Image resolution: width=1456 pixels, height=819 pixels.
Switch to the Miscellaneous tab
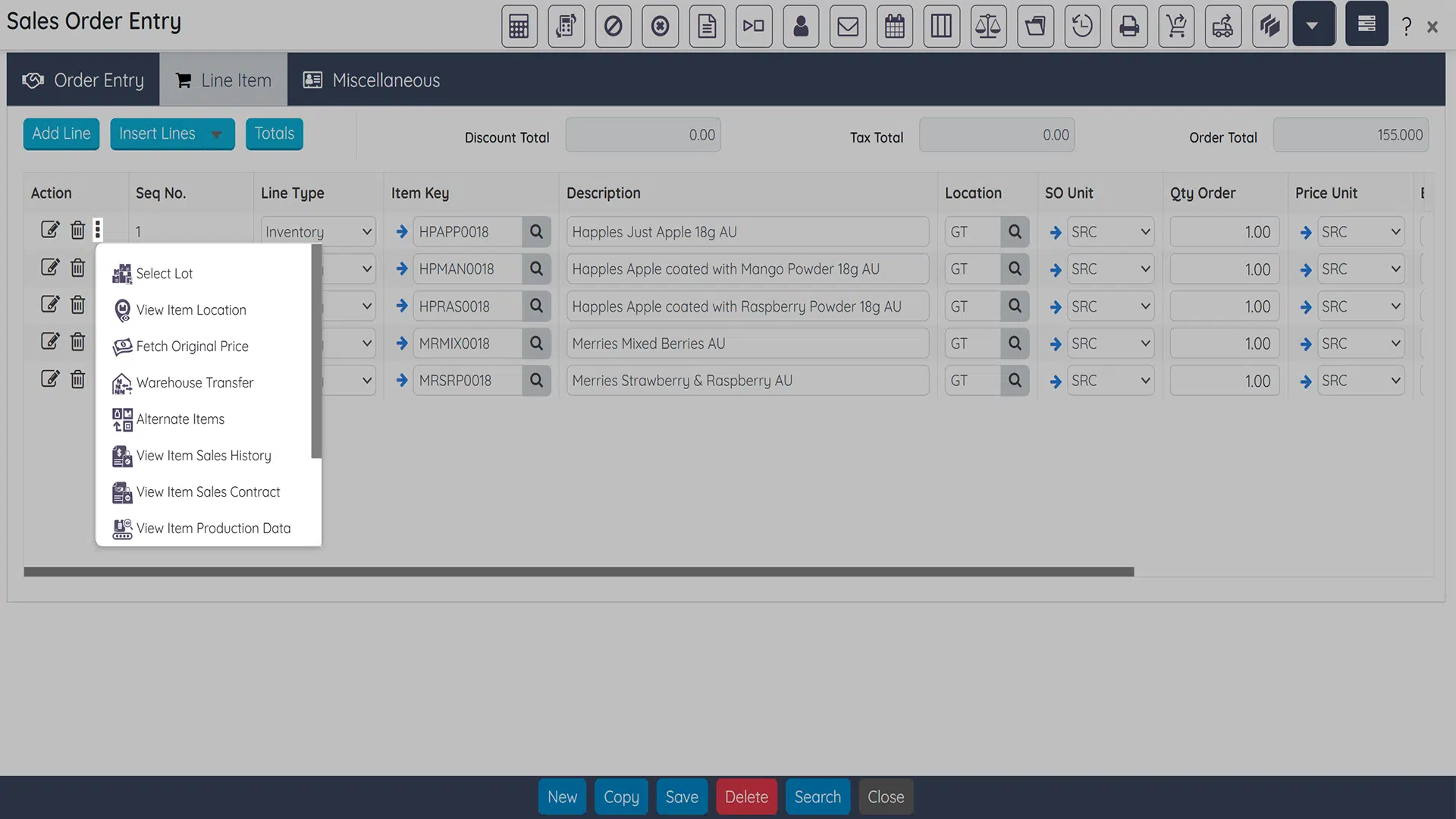pos(372,80)
